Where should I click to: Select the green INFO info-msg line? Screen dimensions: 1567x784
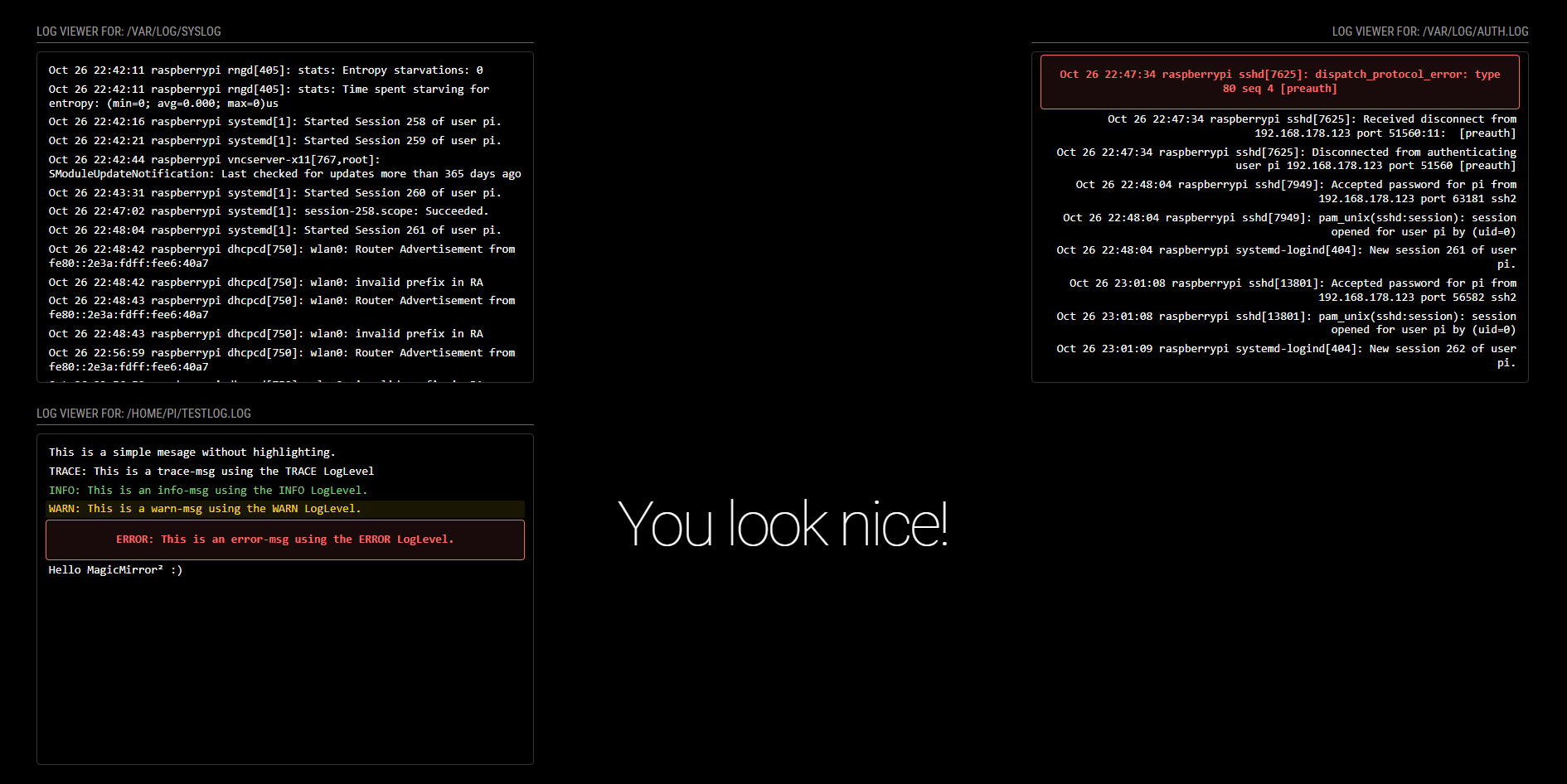207,491
